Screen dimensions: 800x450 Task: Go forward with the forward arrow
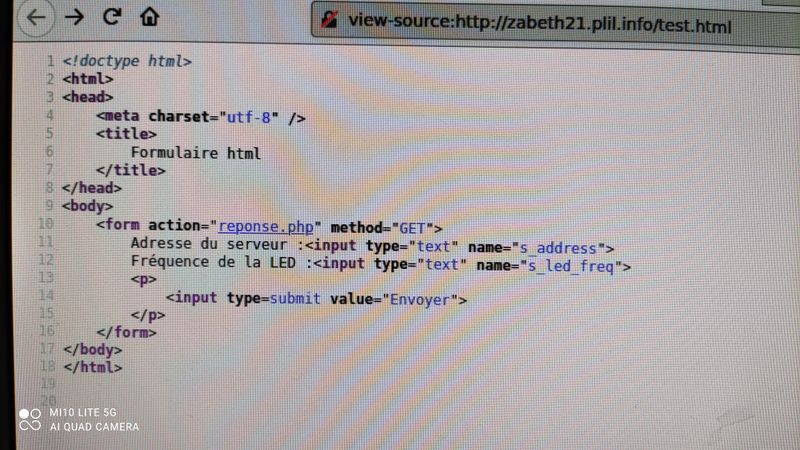pos(74,17)
